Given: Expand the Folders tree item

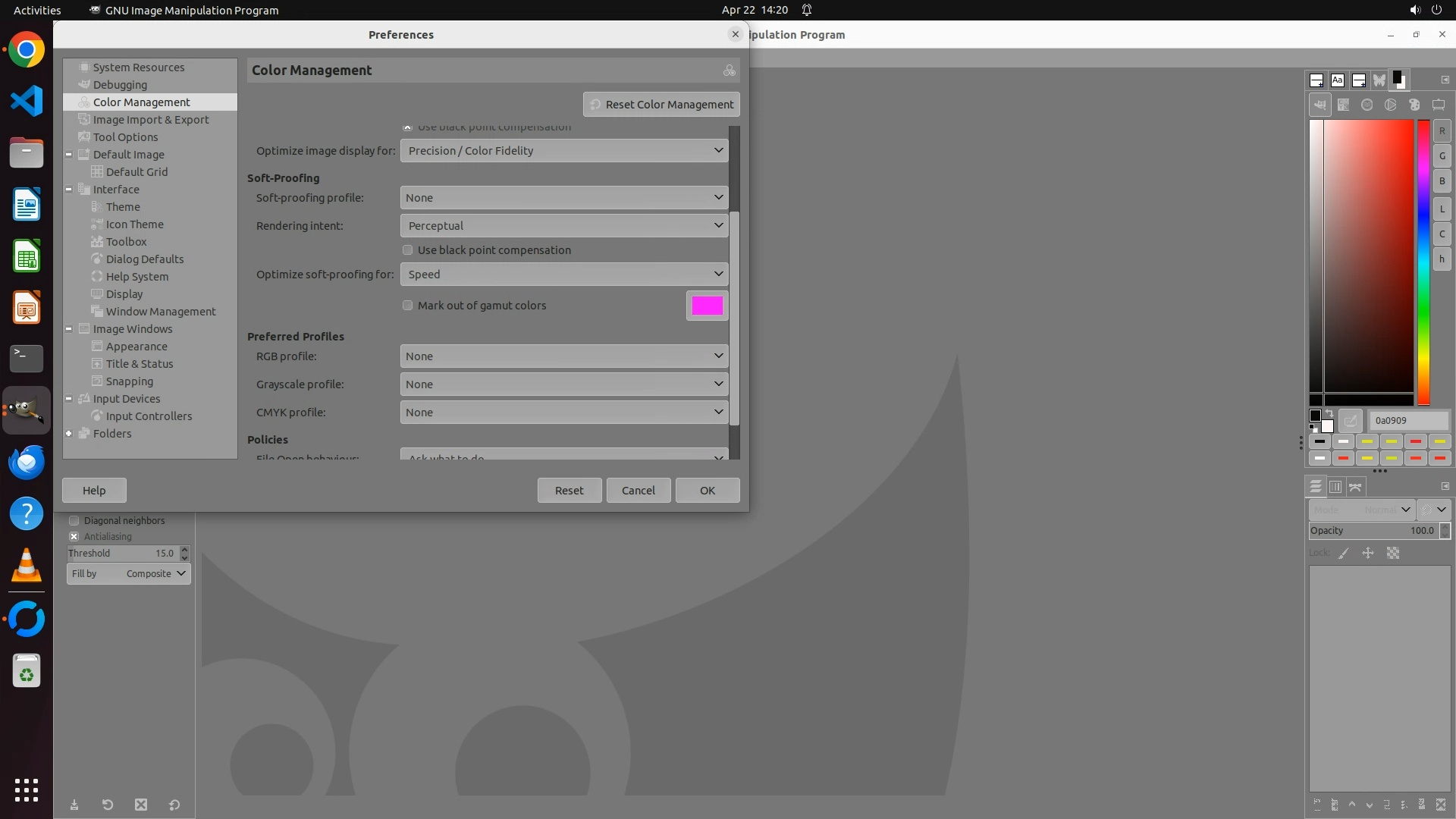Looking at the screenshot, I should tap(69, 434).
